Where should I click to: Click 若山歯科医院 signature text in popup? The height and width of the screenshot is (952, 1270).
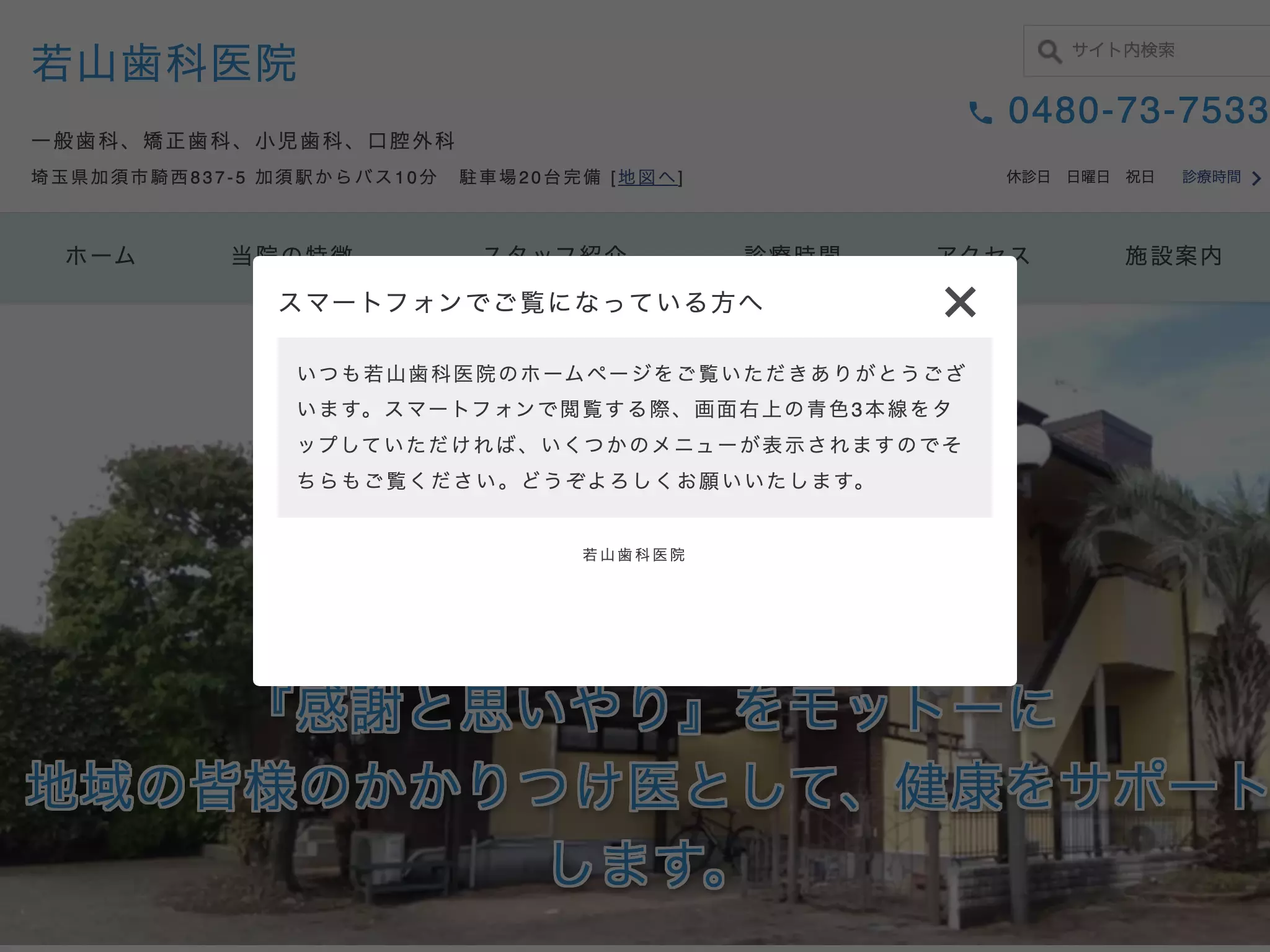coord(634,555)
